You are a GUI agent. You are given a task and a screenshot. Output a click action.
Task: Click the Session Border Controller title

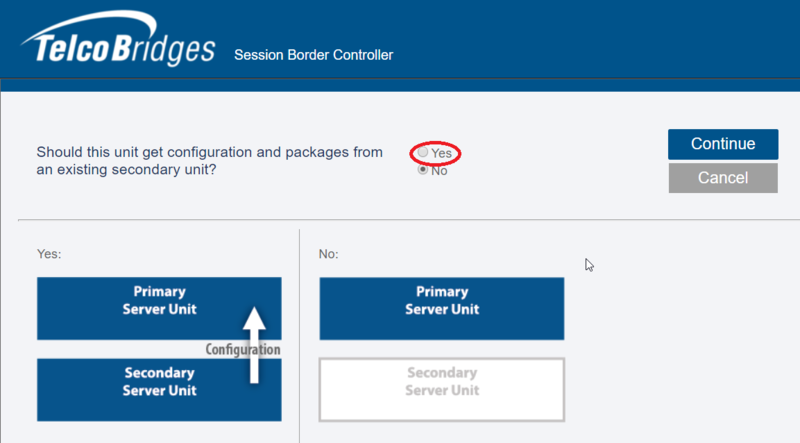(313, 55)
